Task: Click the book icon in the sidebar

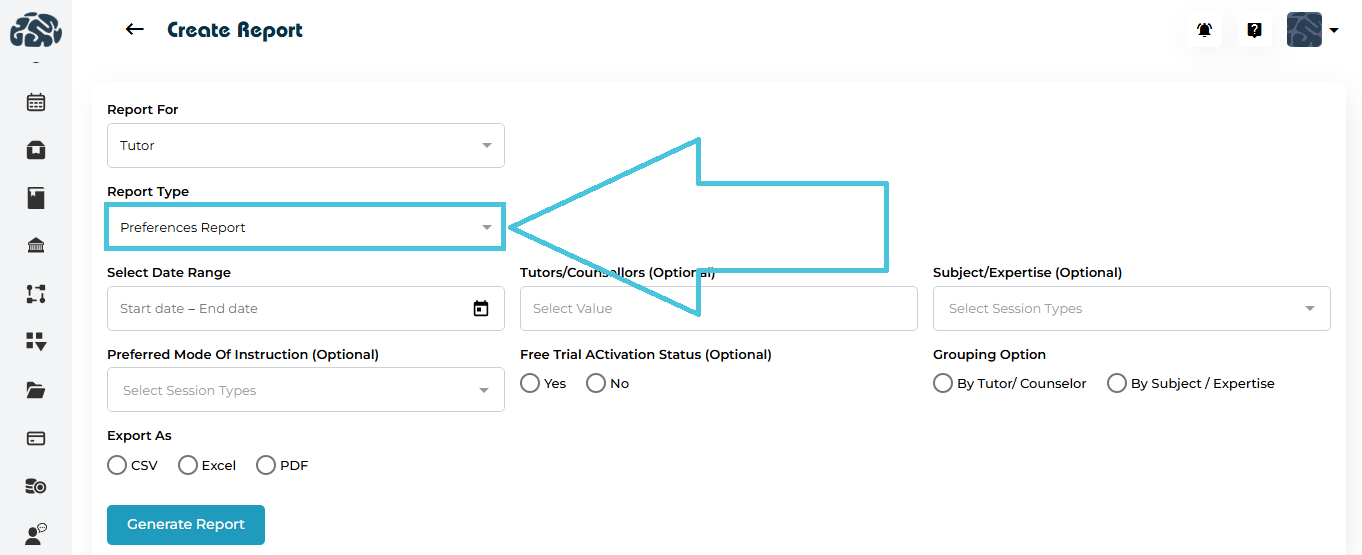Action: (36, 198)
